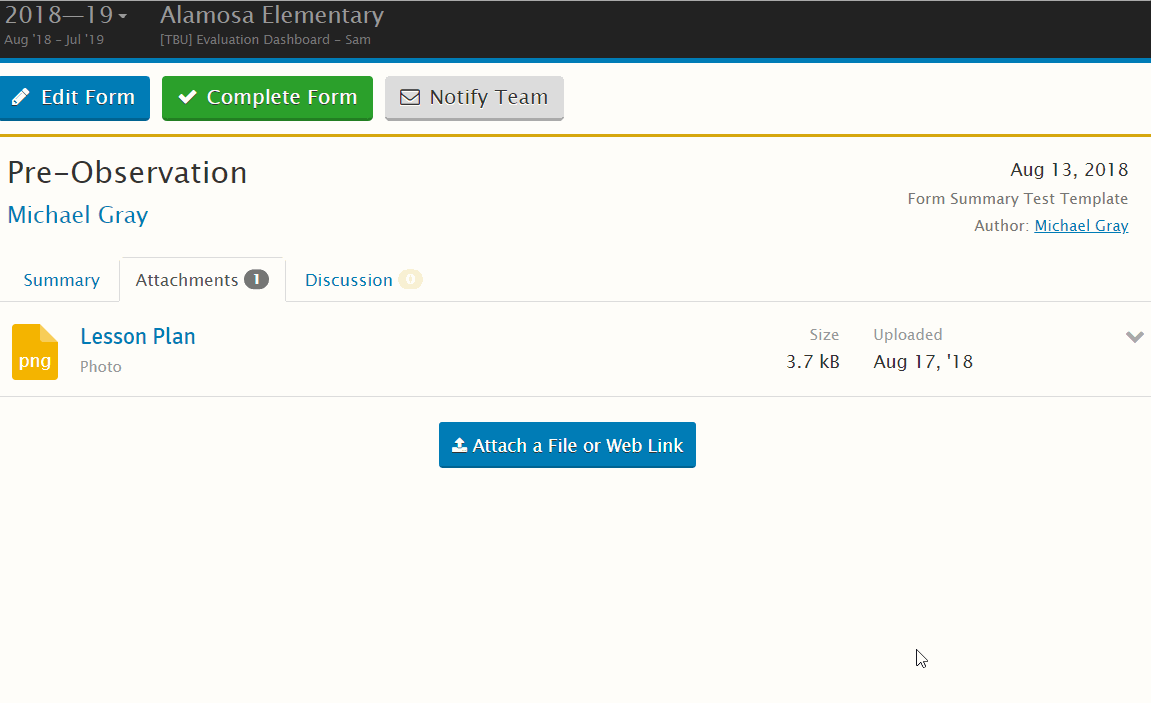1151x703 pixels.
Task: Open the Discussion tab
Action: [349, 279]
